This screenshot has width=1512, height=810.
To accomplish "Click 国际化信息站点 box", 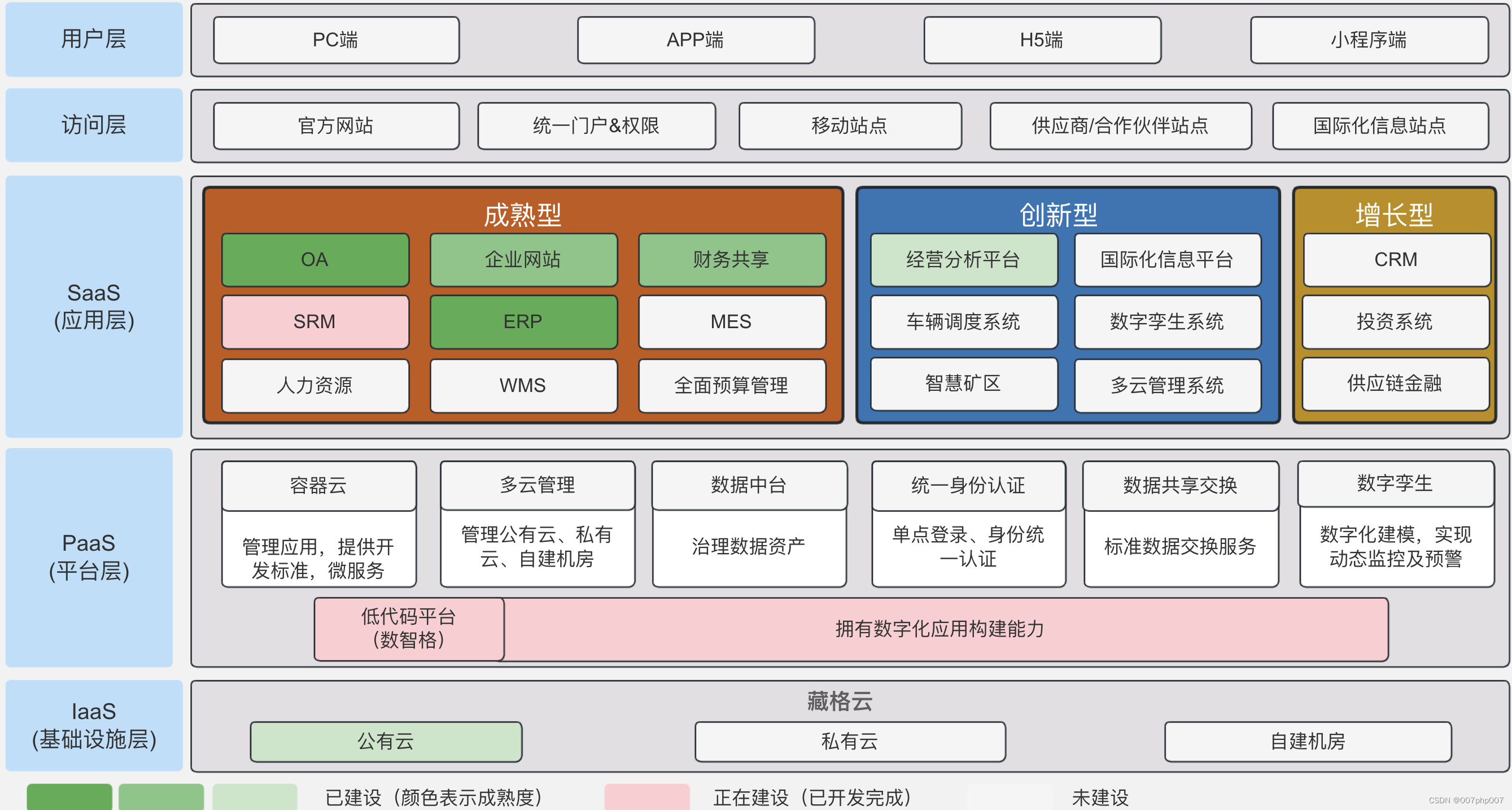I will point(1380,126).
